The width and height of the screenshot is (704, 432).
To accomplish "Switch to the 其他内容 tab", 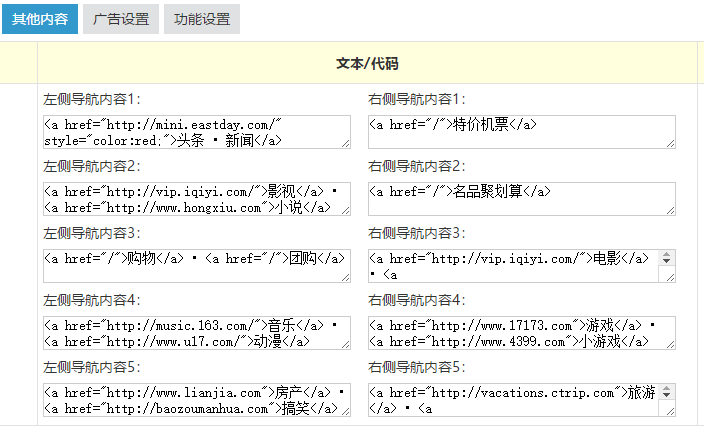I will (40, 19).
